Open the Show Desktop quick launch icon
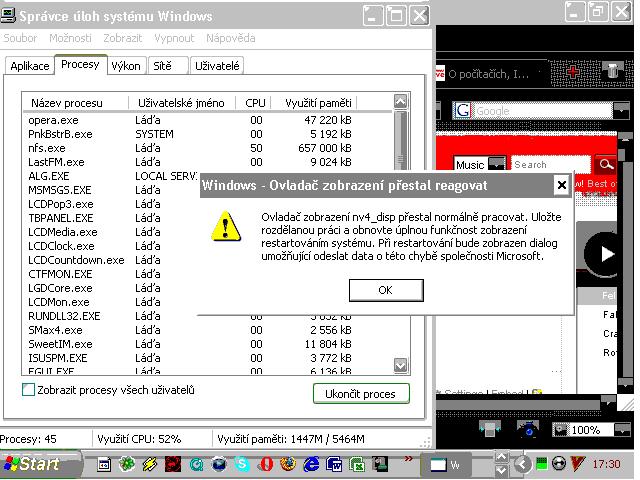The height and width of the screenshot is (480, 640). point(104,464)
